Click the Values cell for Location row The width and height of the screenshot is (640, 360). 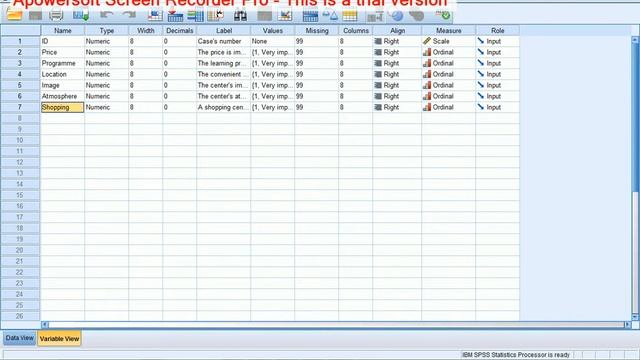(273, 74)
